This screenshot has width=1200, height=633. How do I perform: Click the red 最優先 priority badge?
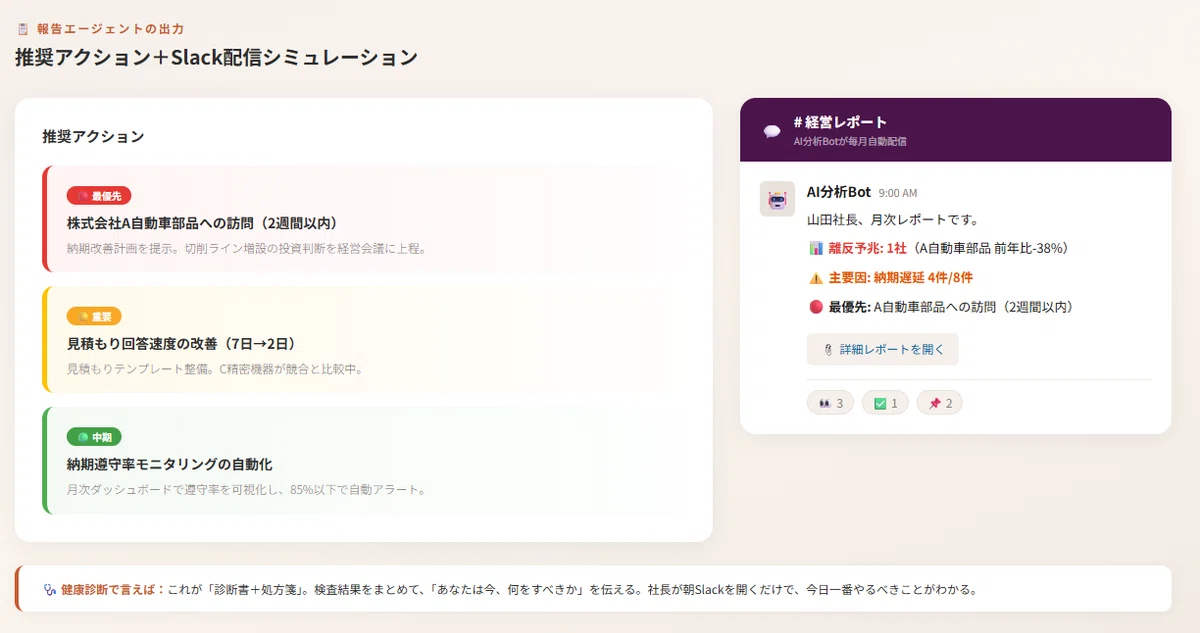click(98, 196)
